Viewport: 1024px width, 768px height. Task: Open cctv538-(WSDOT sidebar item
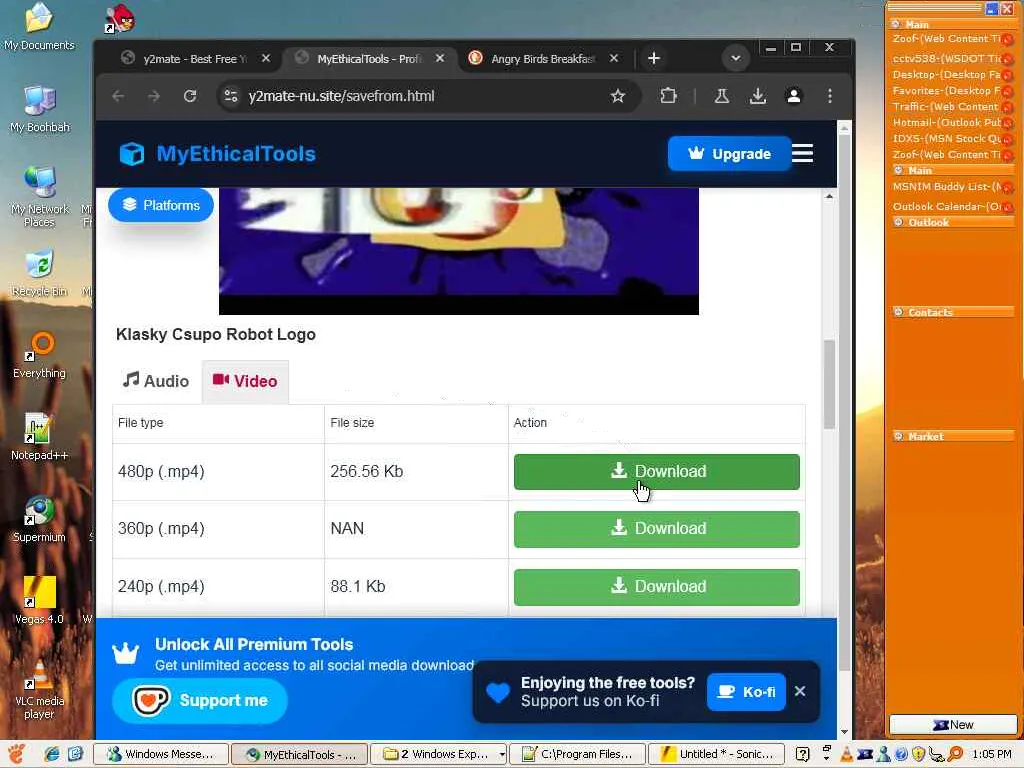[x=947, y=58]
